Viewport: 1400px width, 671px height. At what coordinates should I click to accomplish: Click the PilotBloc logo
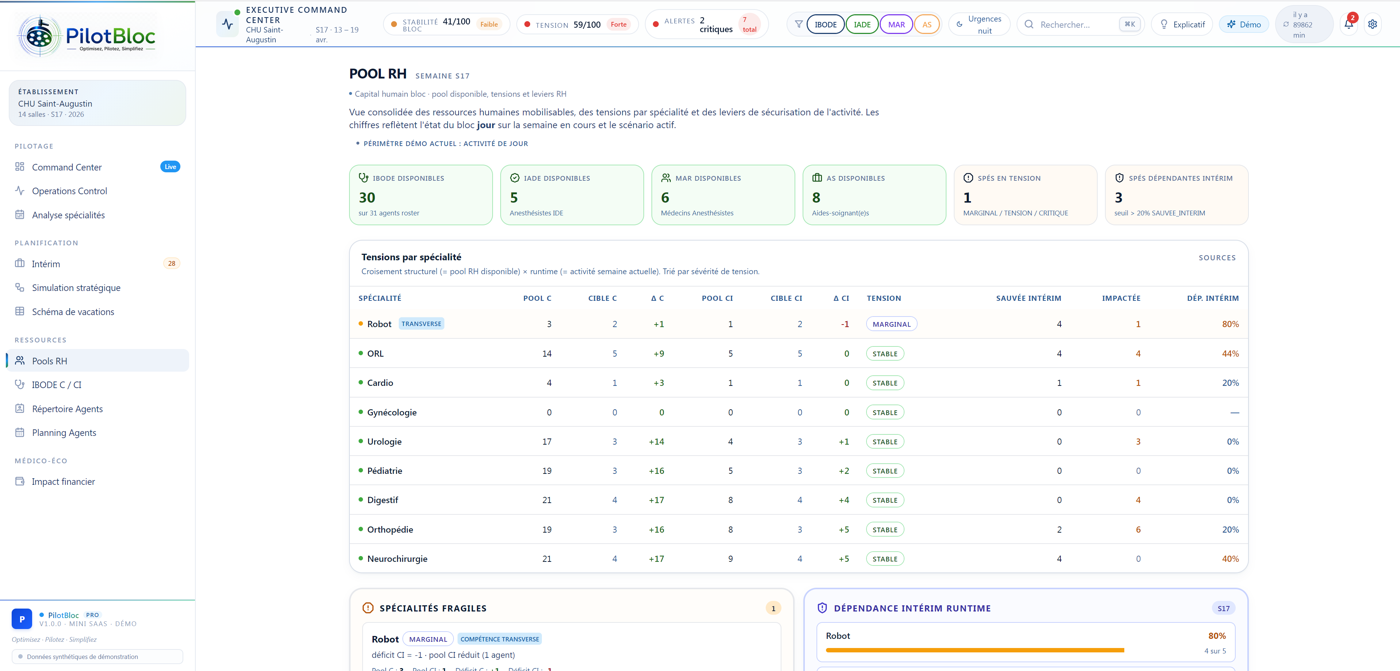pyautogui.click(x=88, y=37)
